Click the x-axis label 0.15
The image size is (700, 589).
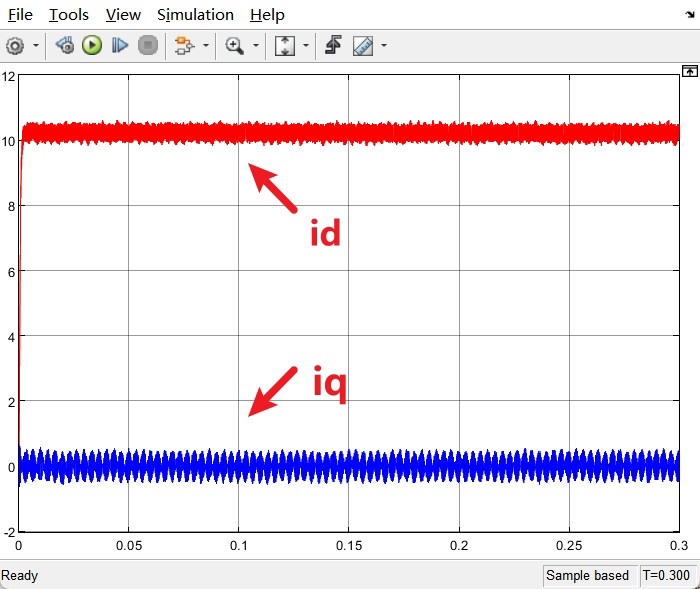pyautogui.click(x=349, y=546)
